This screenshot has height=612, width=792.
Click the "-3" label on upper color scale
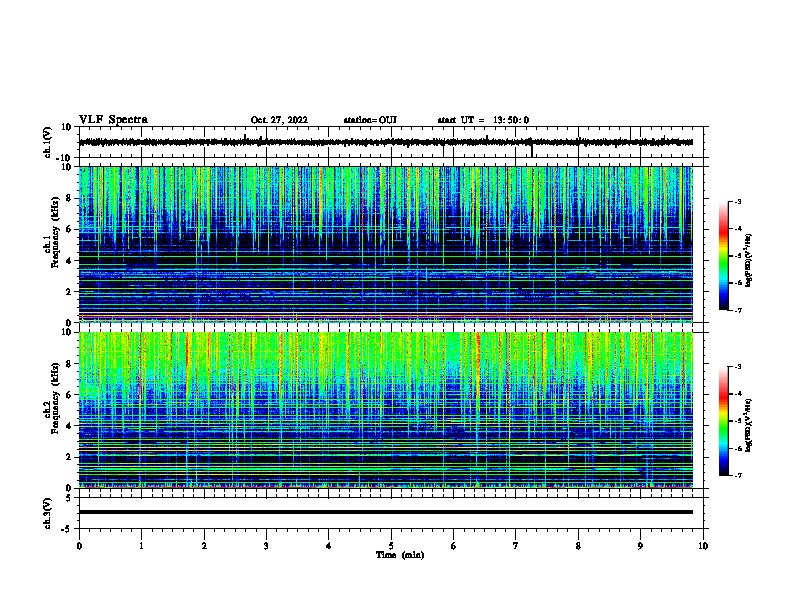point(737,201)
